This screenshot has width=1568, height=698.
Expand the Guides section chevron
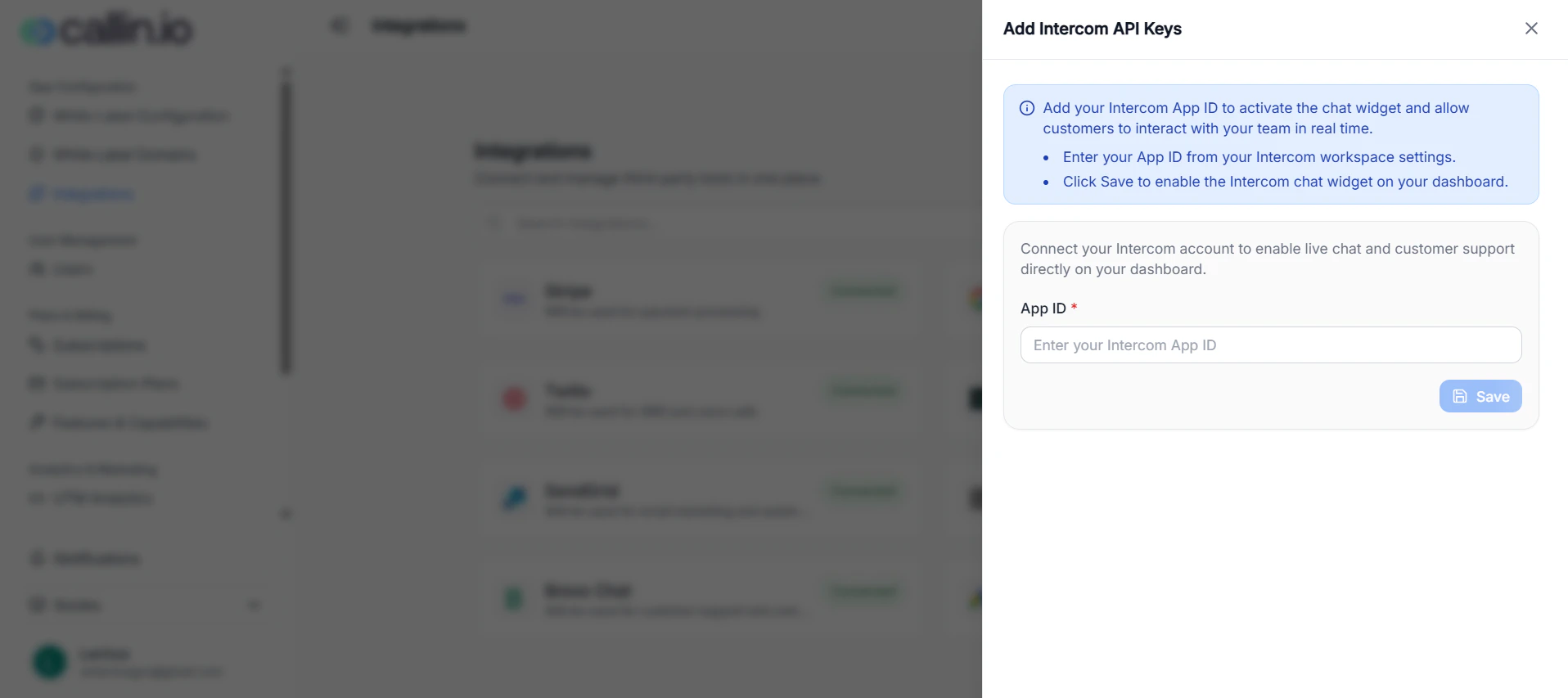254,605
